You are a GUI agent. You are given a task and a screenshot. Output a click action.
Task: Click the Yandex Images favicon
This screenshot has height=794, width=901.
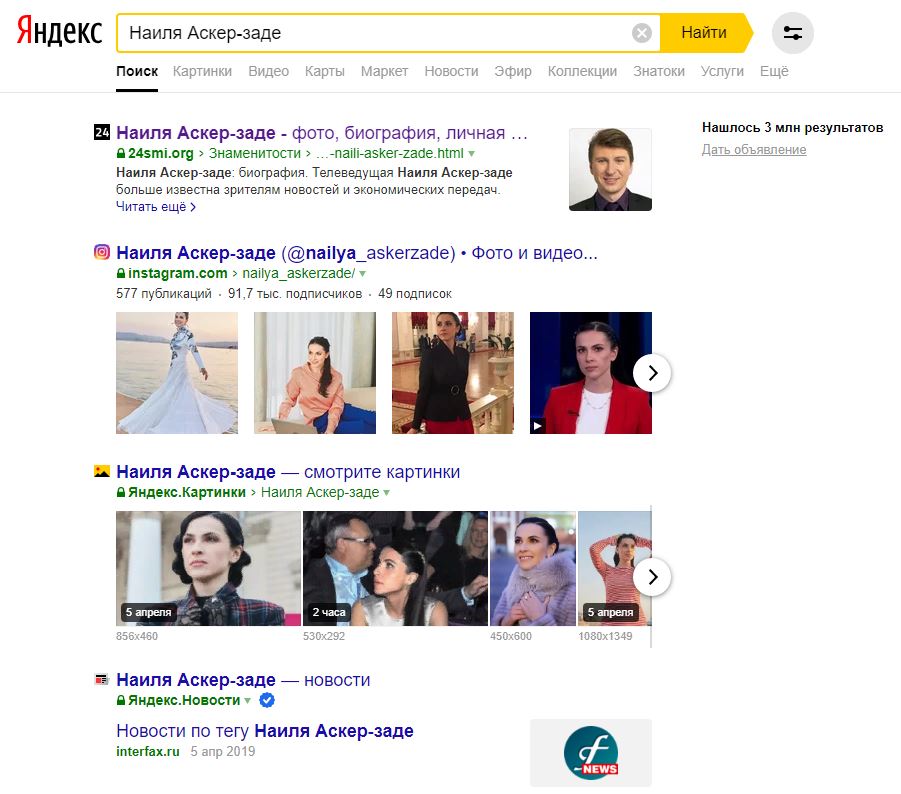[102, 472]
